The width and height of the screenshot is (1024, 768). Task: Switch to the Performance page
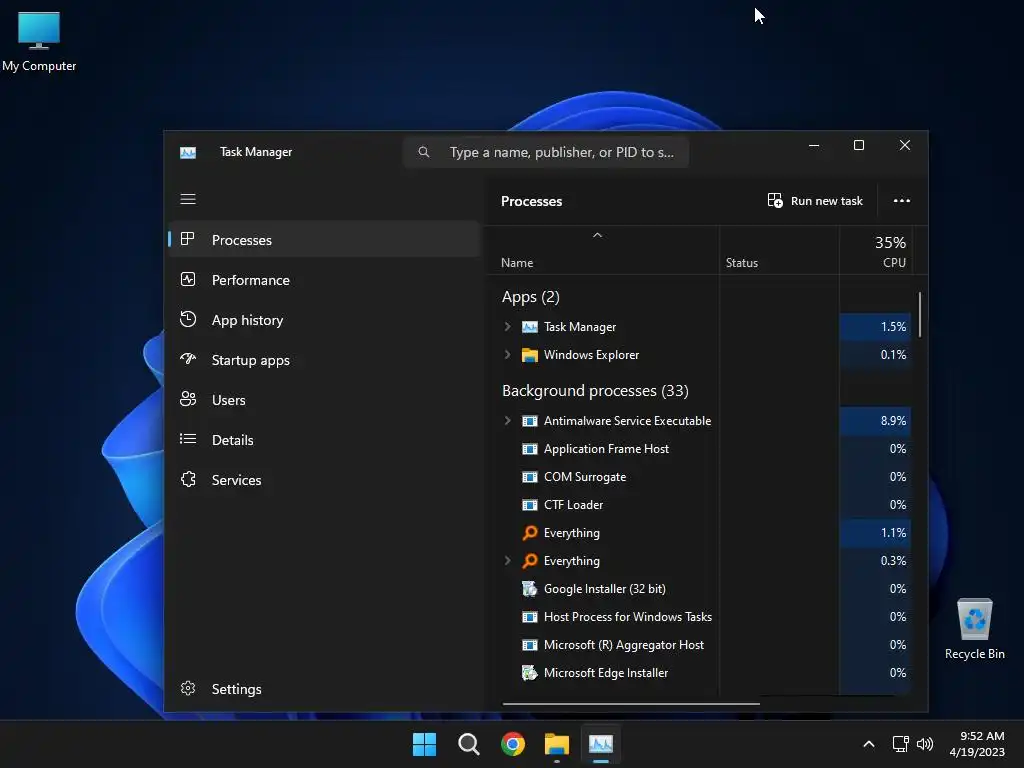click(325, 280)
